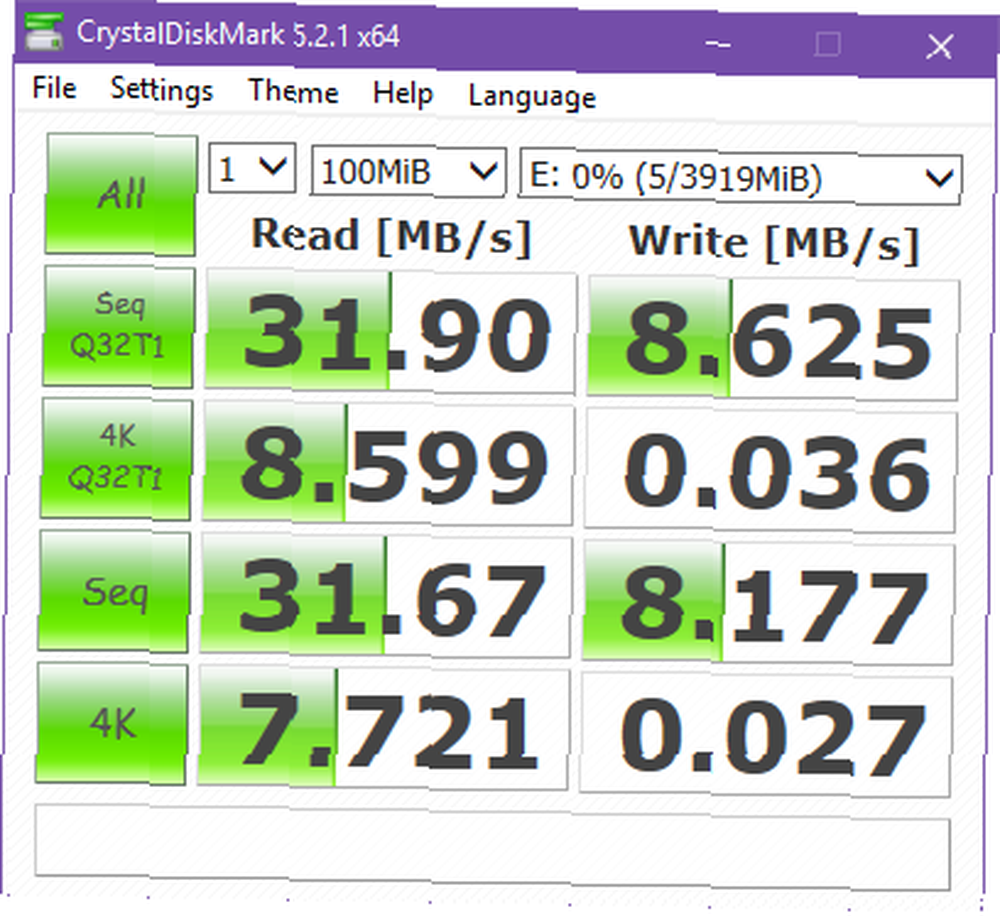Select the 8.599 4K Q32T1 read result

pyautogui.click(x=388, y=464)
